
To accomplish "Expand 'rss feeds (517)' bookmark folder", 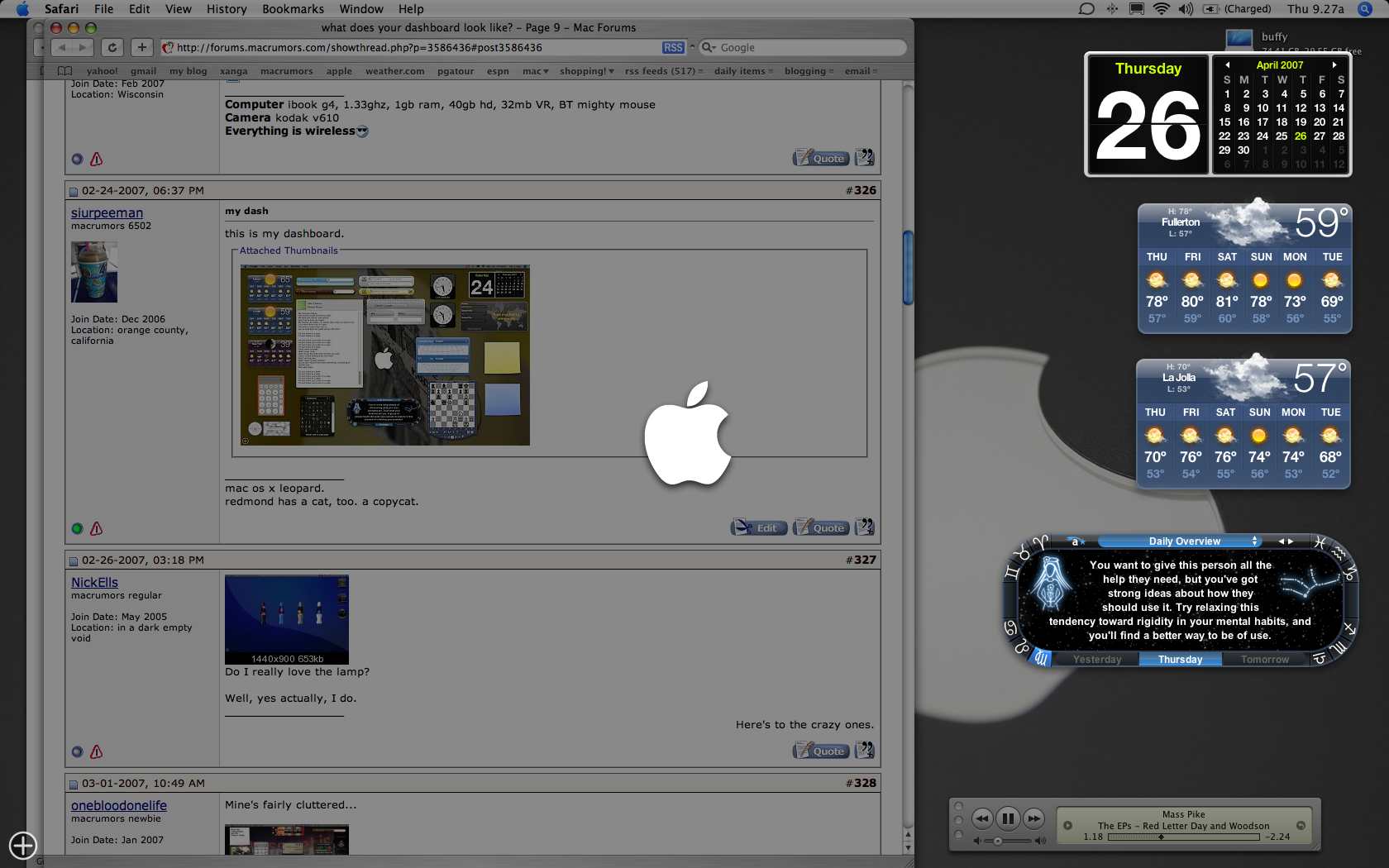I will point(664,71).
